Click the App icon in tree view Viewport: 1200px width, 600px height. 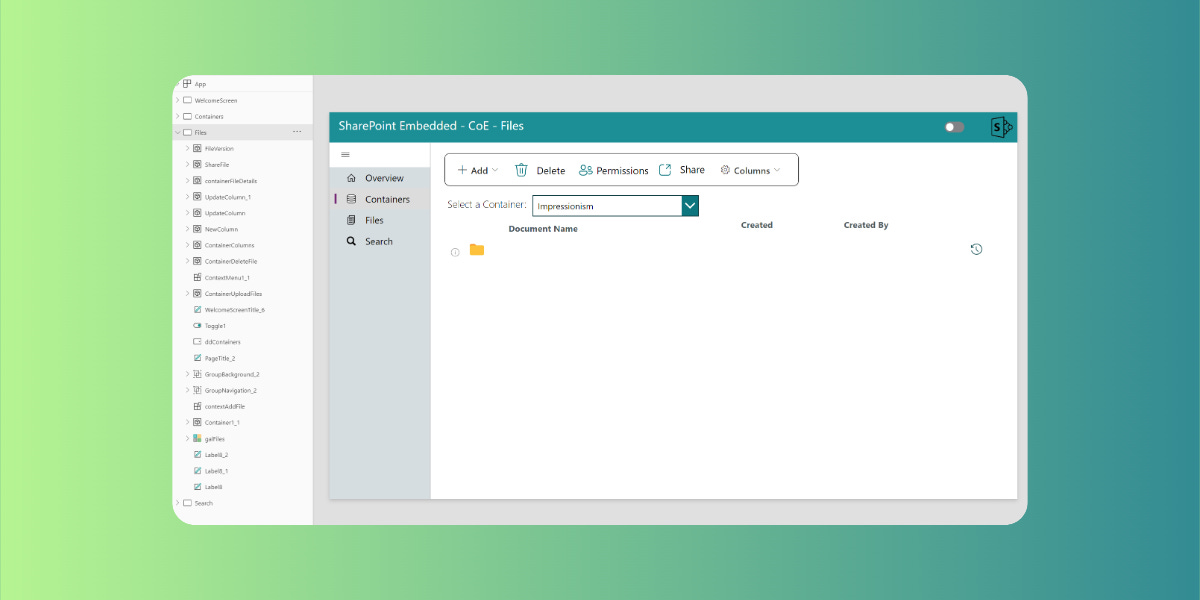point(187,84)
